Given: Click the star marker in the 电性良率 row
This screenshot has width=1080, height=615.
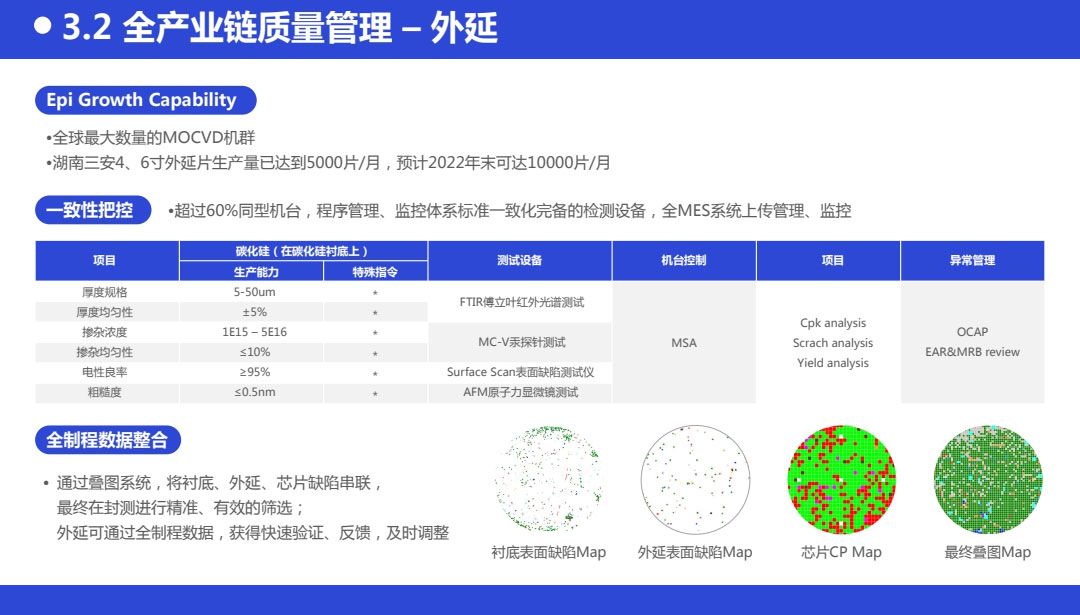Looking at the screenshot, I should (374, 372).
